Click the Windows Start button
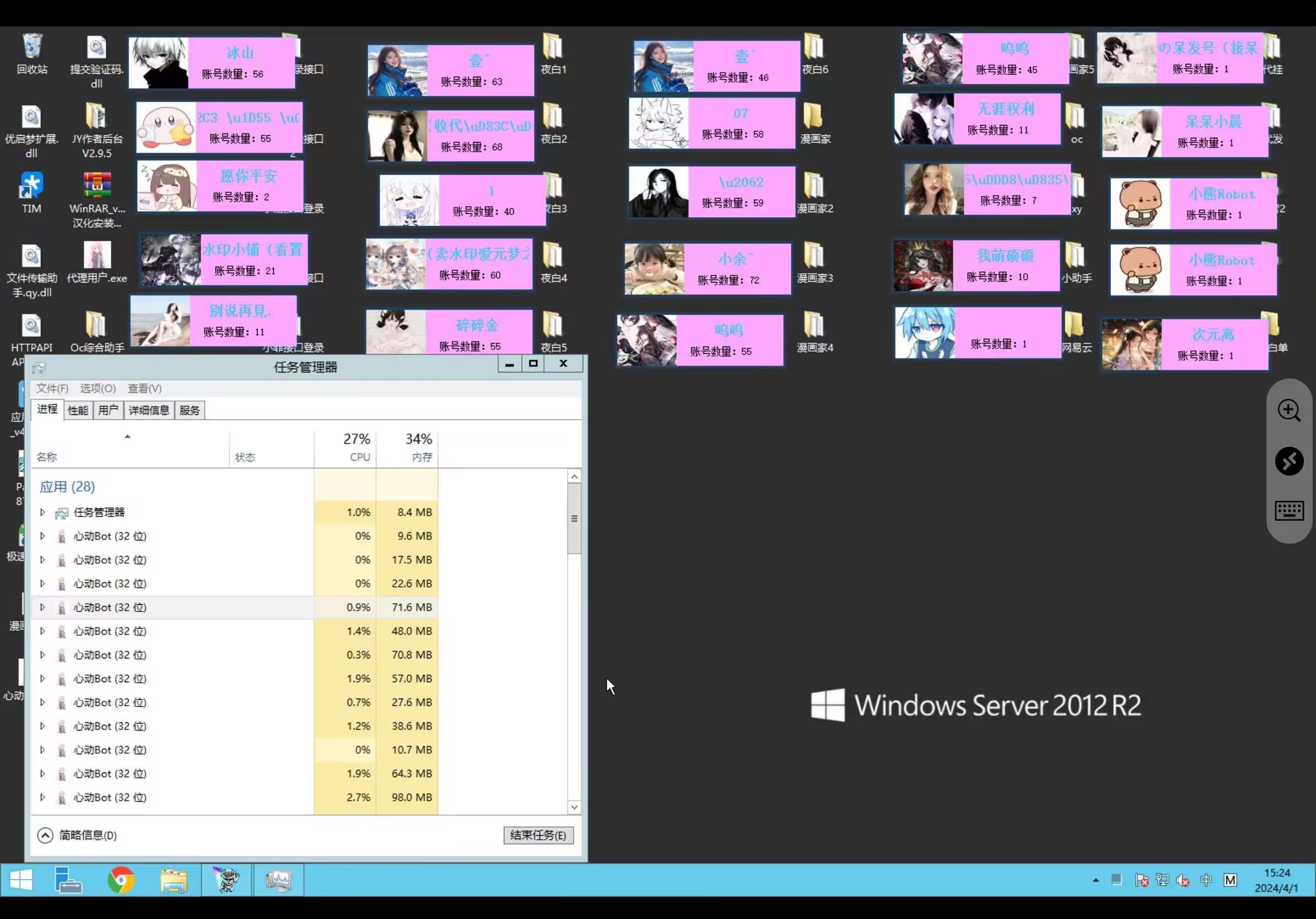1316x919 pixels. pyautogui.click(x=21, y=880)
